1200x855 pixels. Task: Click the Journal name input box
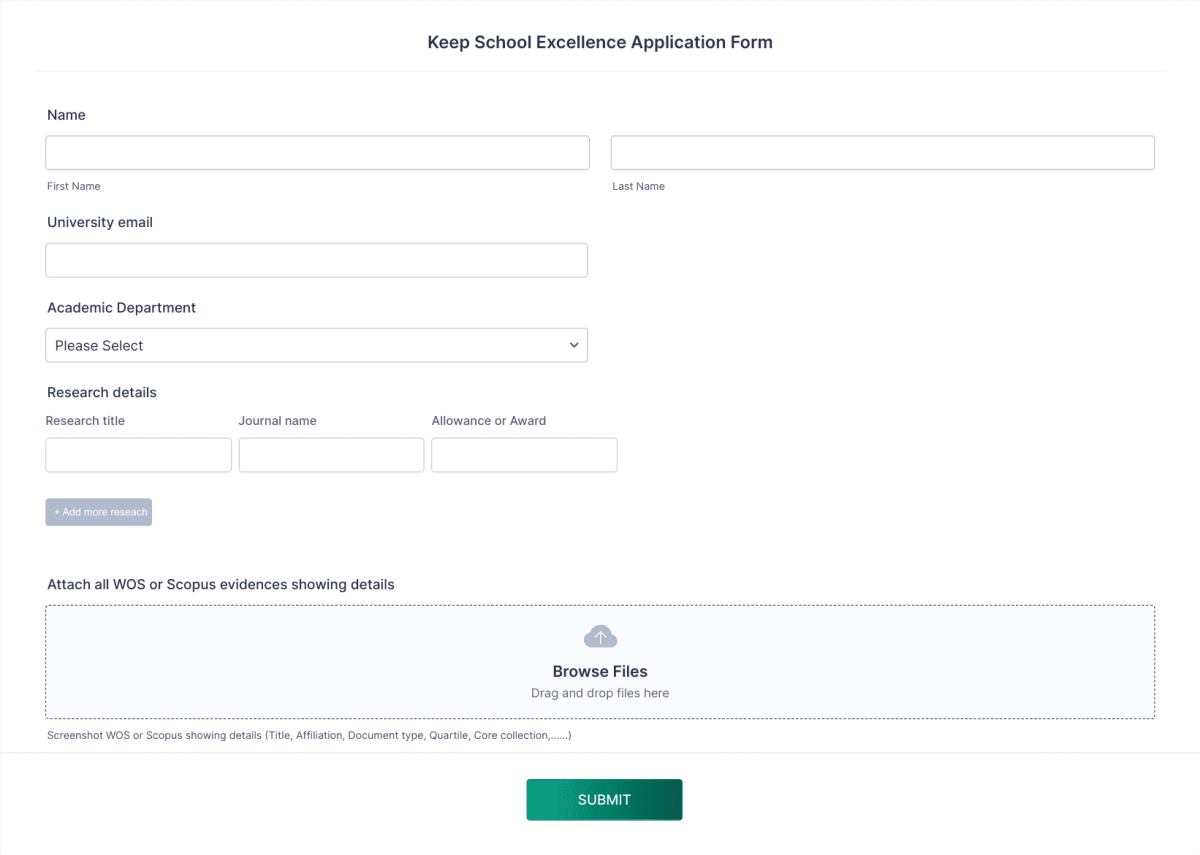click(x=331, y=454)
